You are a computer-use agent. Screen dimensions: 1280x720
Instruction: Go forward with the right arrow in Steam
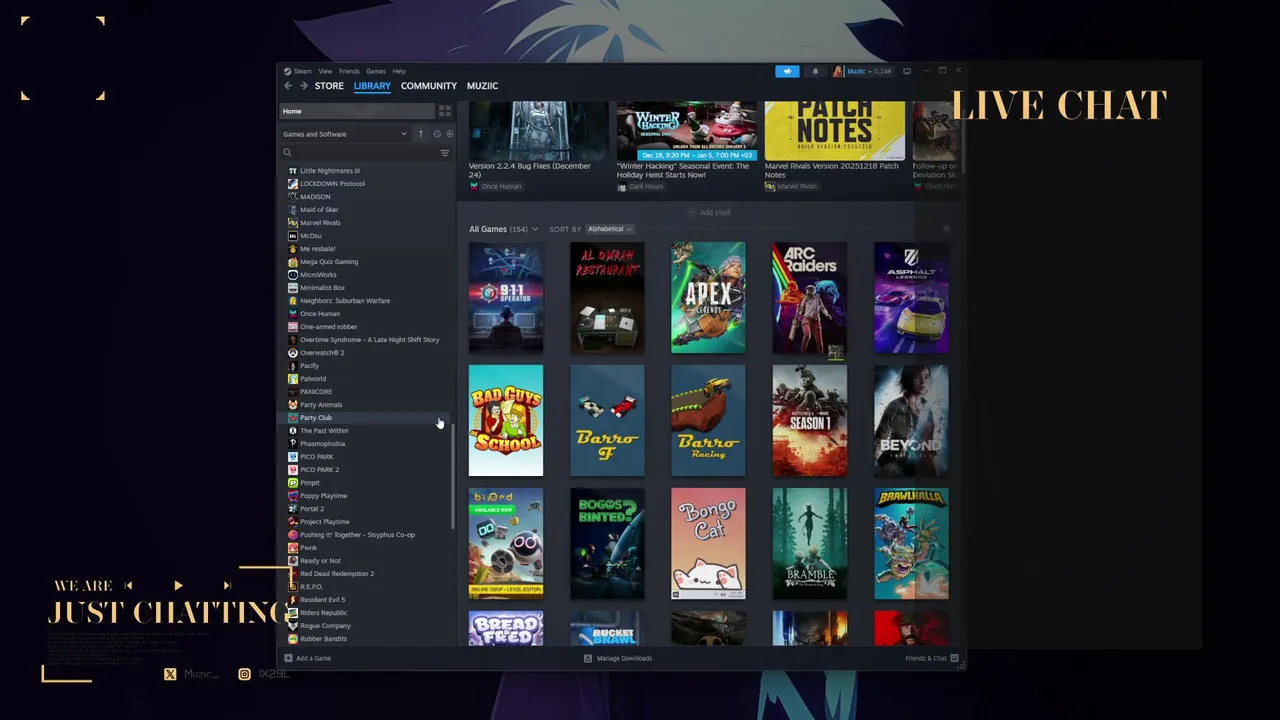[x=302, y=86]
